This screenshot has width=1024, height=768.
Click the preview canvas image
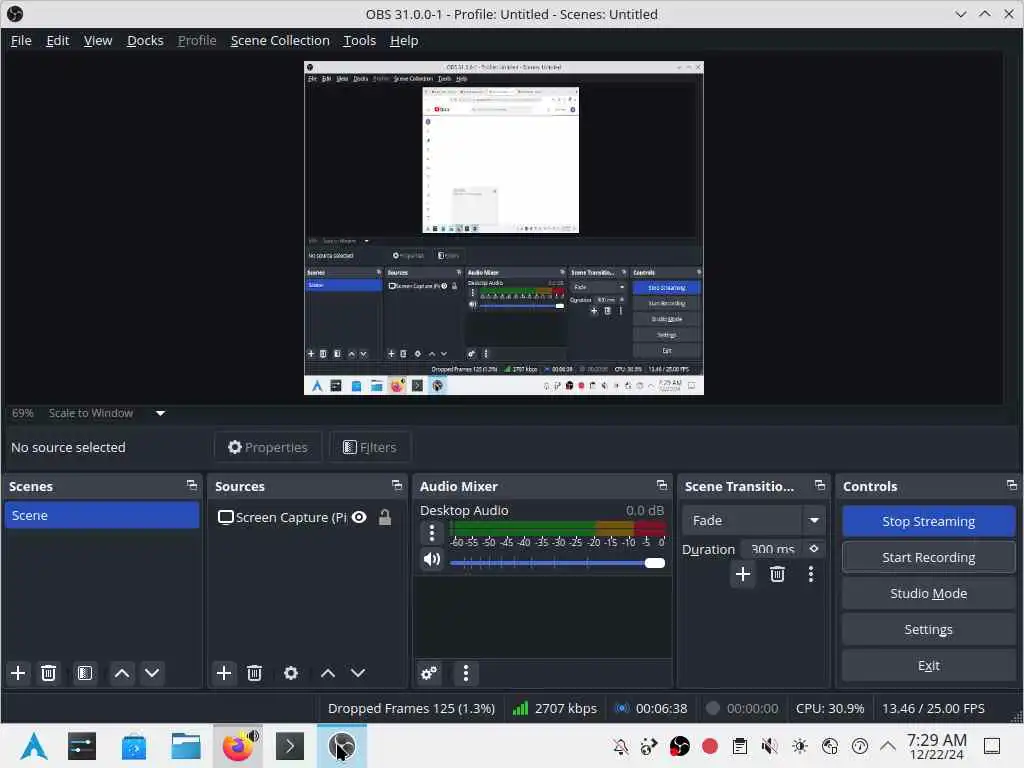pyautogui.click(x=504, y=228)
